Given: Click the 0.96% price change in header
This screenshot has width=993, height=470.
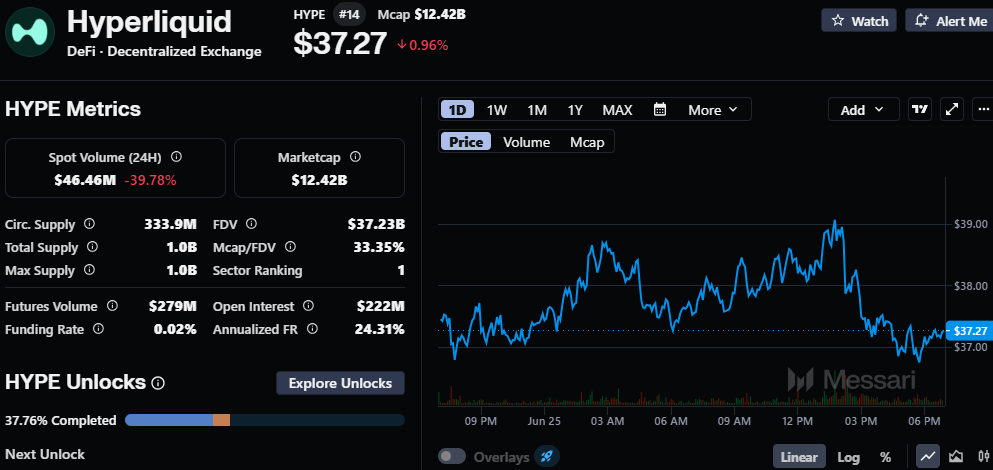Looking at the screenshot, I should click(423, 45).
